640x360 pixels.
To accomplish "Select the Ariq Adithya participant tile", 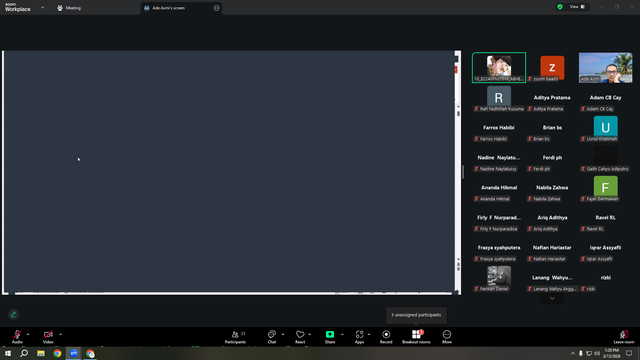I will pos(552,218).
